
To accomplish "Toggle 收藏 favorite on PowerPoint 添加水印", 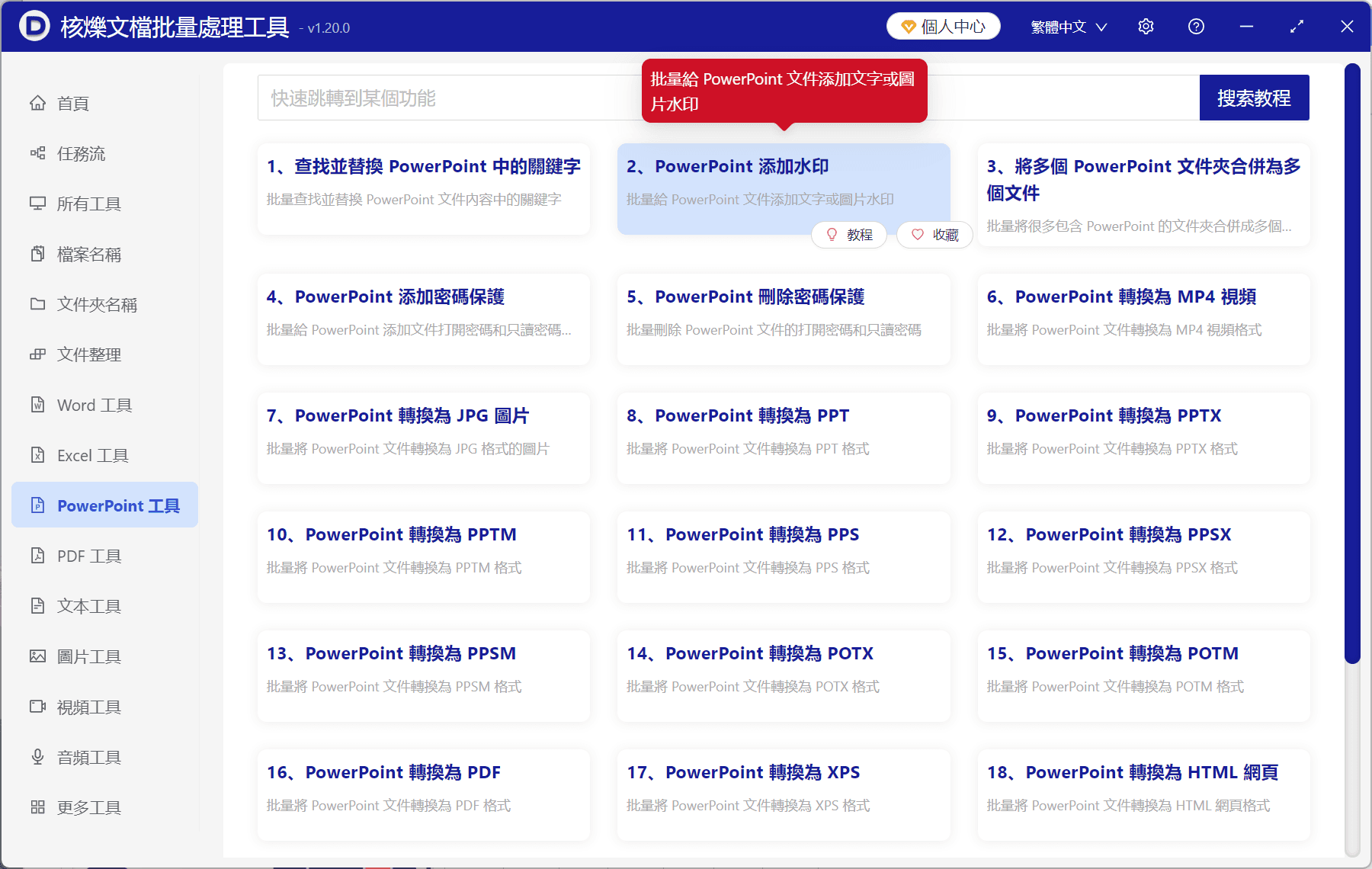I will [x=934, y=235].
